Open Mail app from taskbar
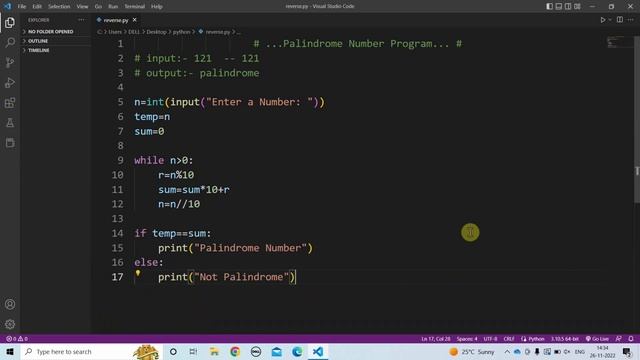Viewport: 640px width, 360px height. [276, 351]
